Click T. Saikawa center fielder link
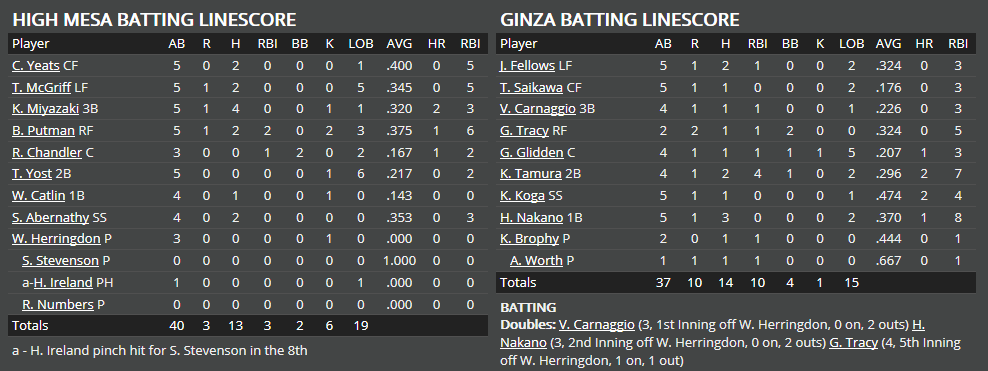 [532, 87]
